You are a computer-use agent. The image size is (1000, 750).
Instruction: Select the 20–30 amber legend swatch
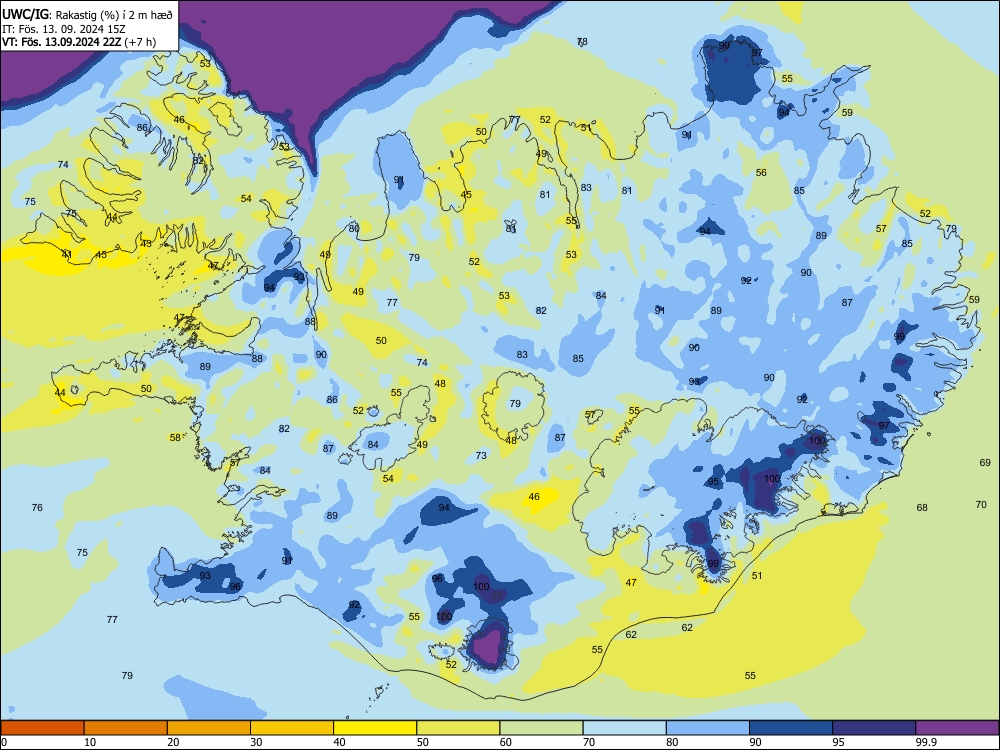click(x=209, y=728)
